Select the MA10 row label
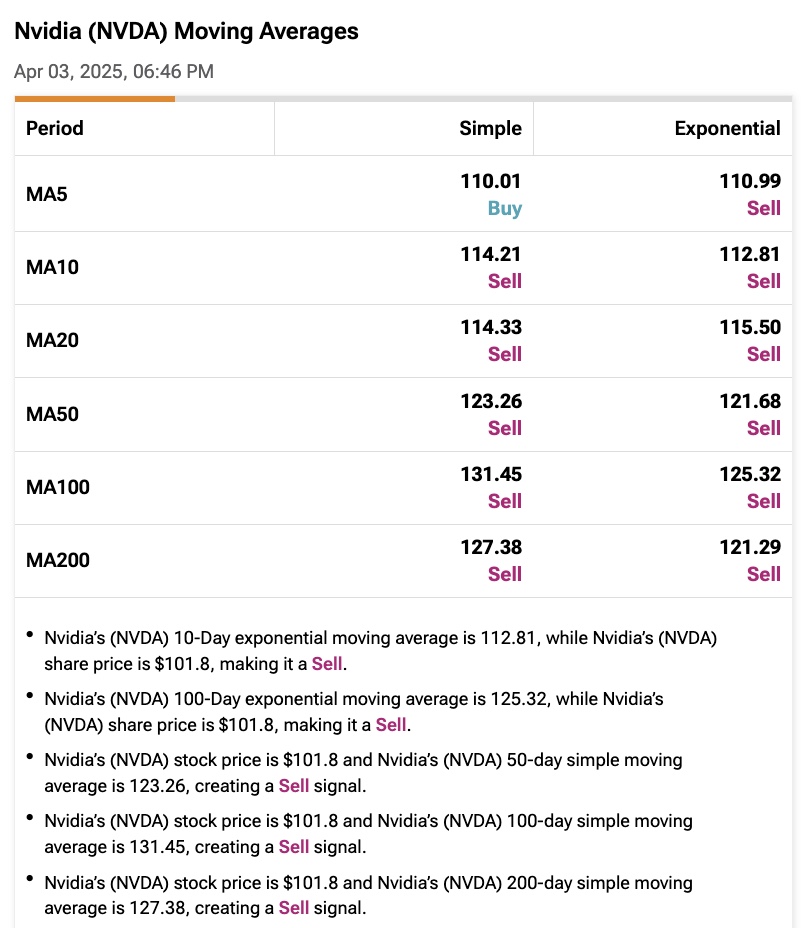Screen dimensions: 808x928 pyautogui.click(x=52, y=267)
